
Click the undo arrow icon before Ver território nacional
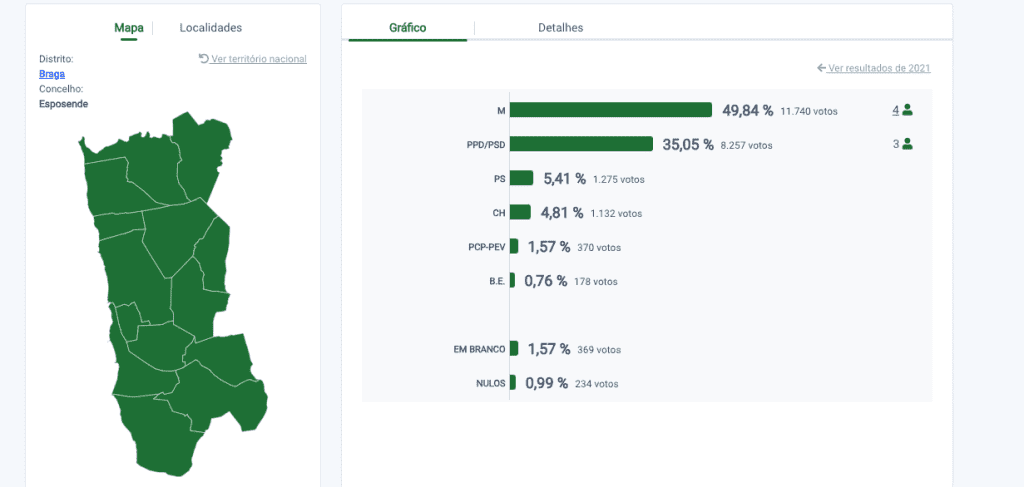click(204, 59)
